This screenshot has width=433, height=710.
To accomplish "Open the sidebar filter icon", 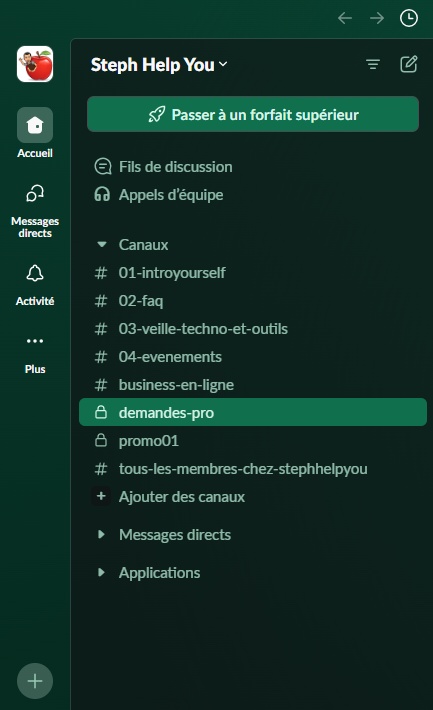I will point(373,65).
